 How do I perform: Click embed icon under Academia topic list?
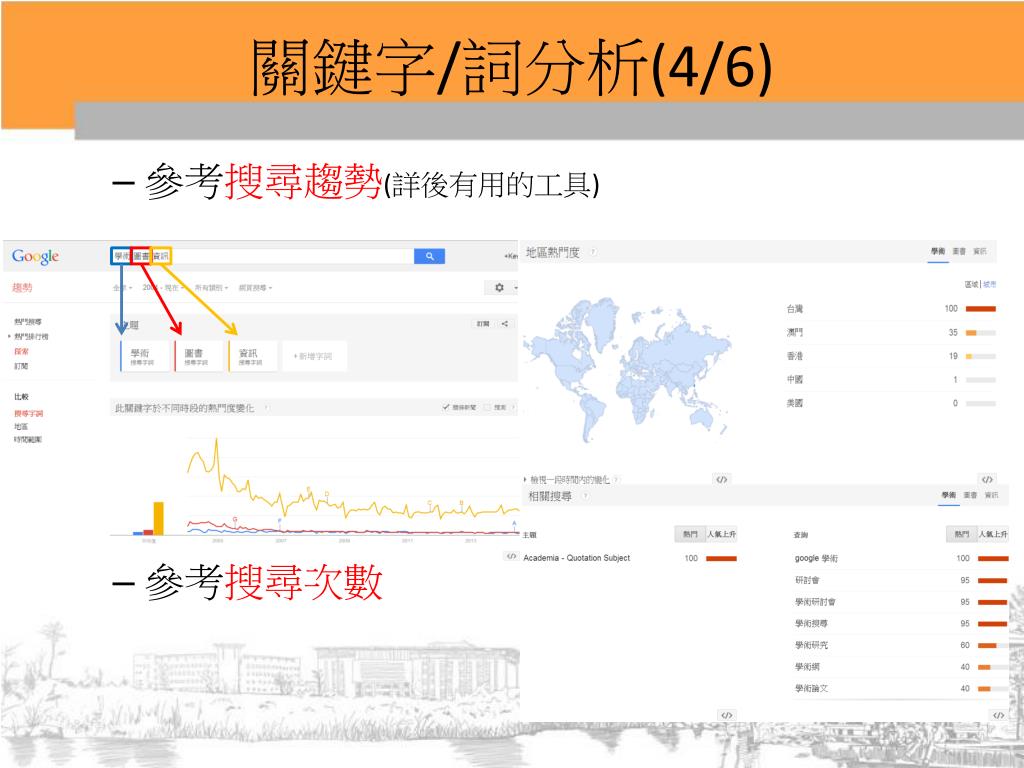tap(726, 715)
